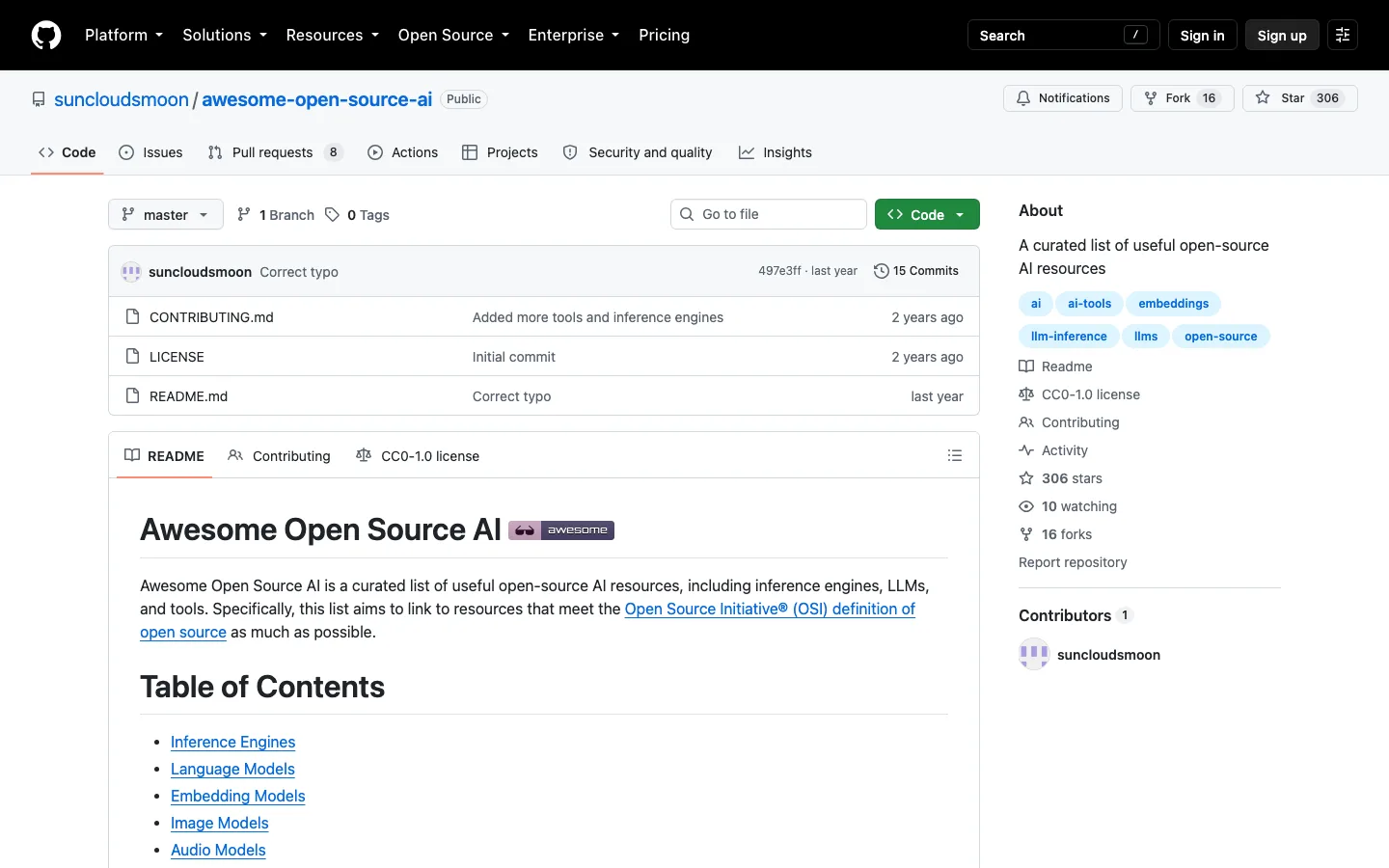Expand the Enterprise menu
Screen dimensions: 1389x868
click(573, 35)
